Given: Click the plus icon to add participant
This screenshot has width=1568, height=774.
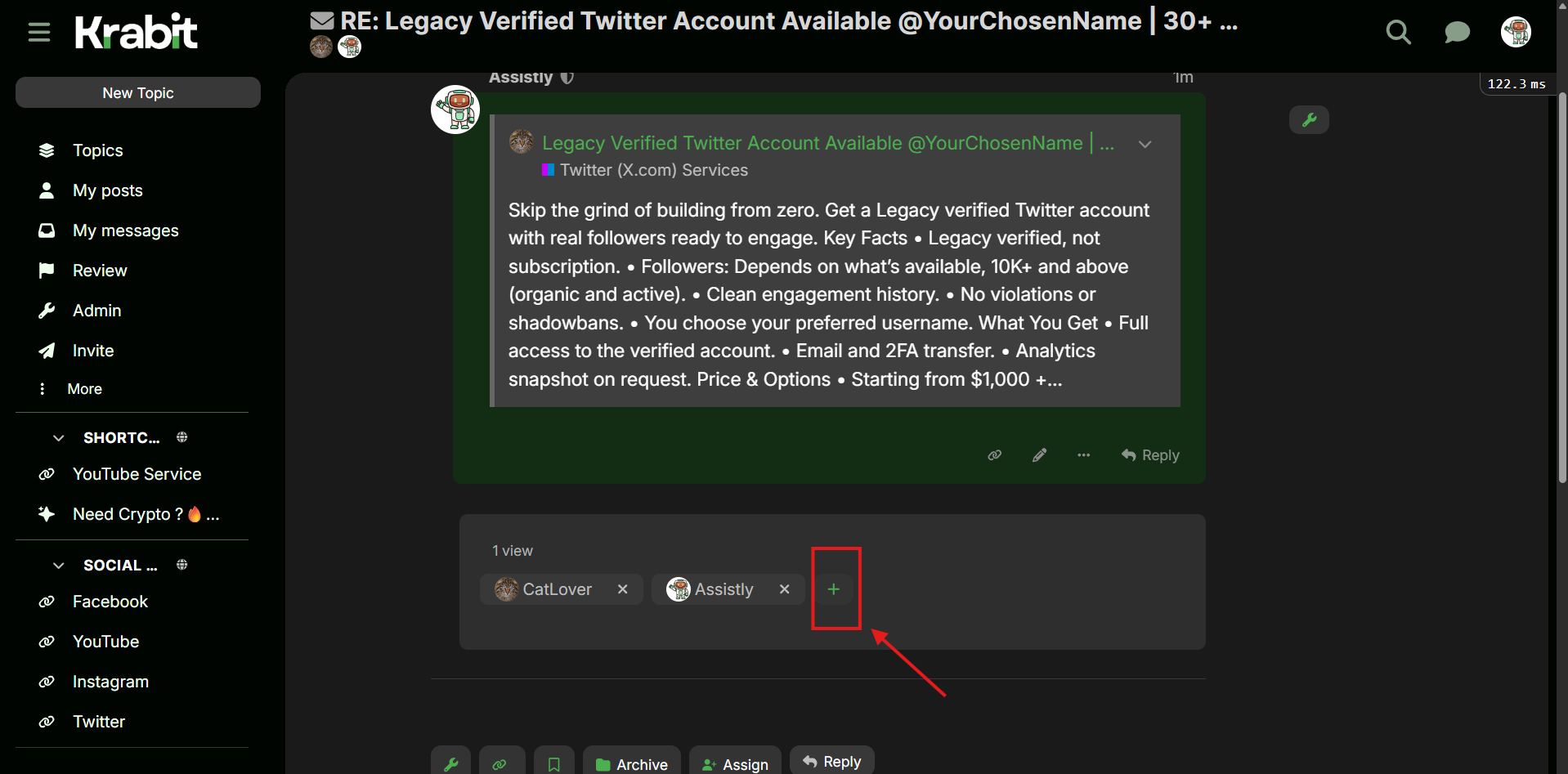Looking at the screenshot, I should click(x=834, y=589).
